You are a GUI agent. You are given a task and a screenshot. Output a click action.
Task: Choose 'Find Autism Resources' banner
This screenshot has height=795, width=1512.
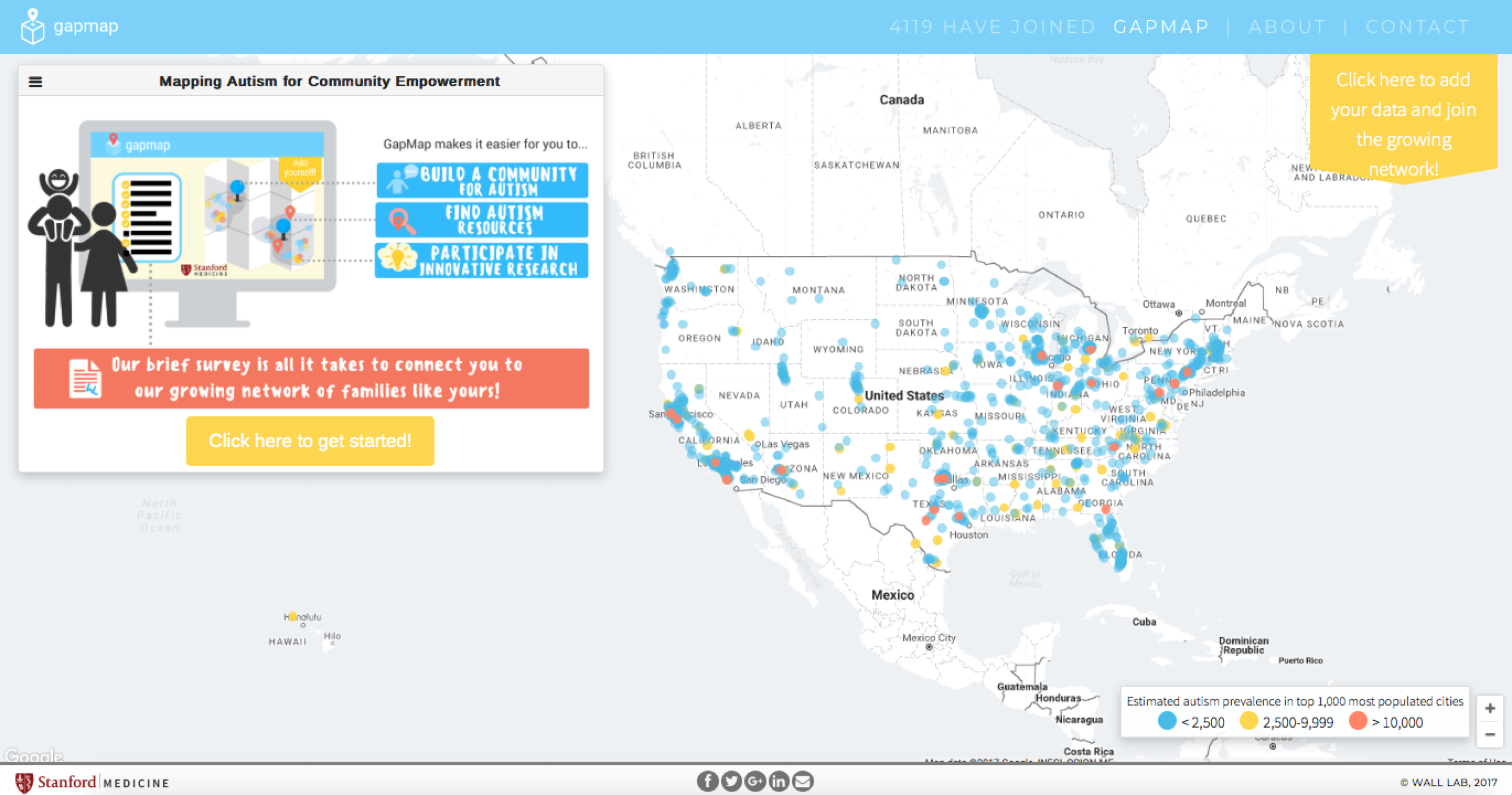[x=482, y=220]
